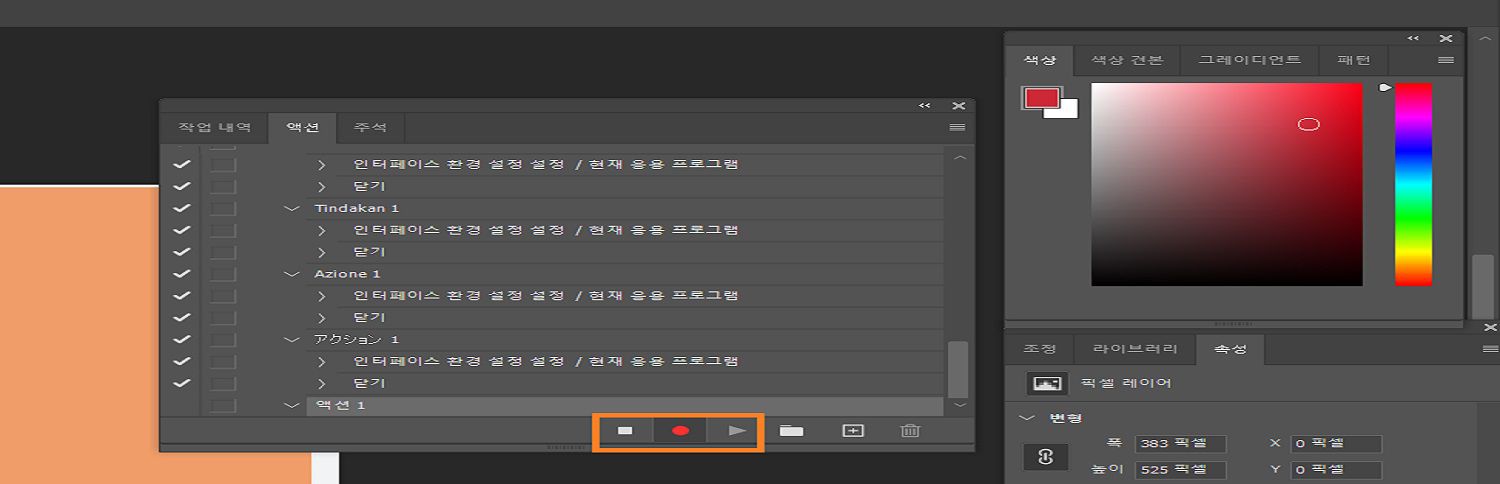
Task: Select the Azione 1 action name
Action: pos(347,273)
